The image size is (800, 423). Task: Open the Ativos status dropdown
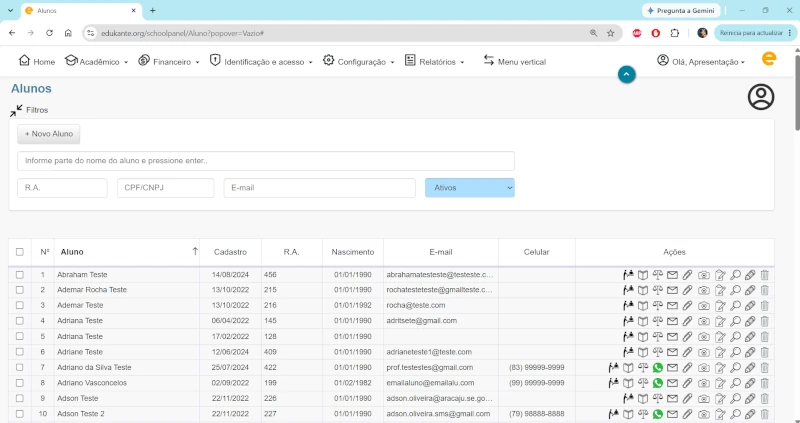coord(470,188)
